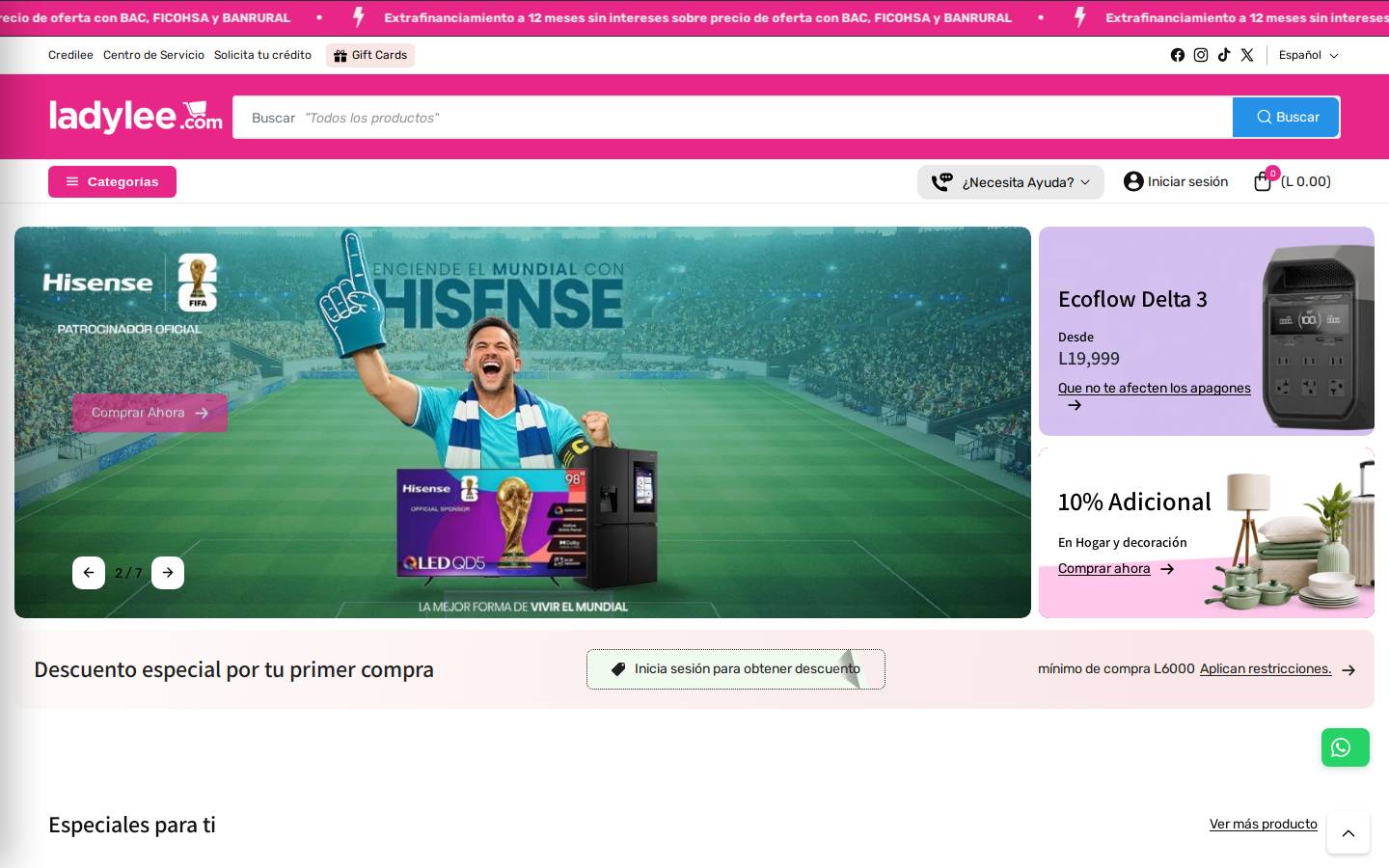This screenshot has width=1389, height=868.
Task: Click Que no te afecten los apagones link
Action: click(x=1154, y=388)
